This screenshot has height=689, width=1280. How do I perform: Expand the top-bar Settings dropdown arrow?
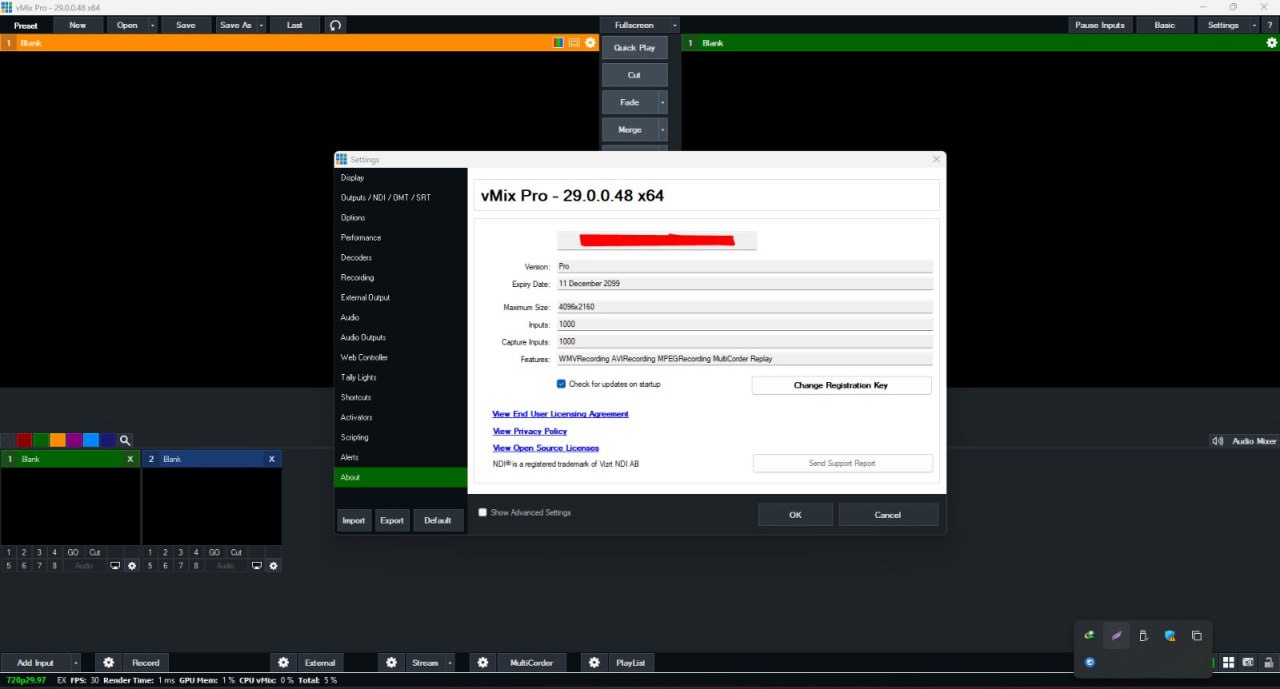(1254, 25)
